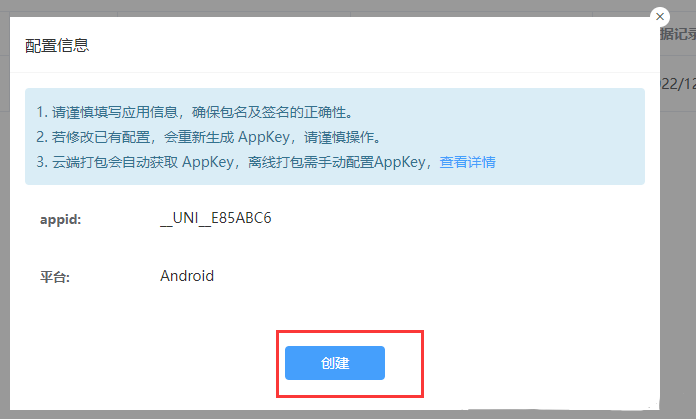Select the Android platform value
The width and height of the screenshot is (696, 419).
pyautogui.click(x=187, y=276)
